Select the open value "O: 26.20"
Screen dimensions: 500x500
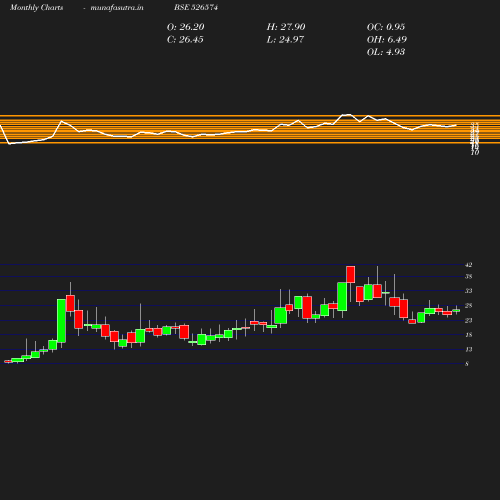[x=185, y=27]
